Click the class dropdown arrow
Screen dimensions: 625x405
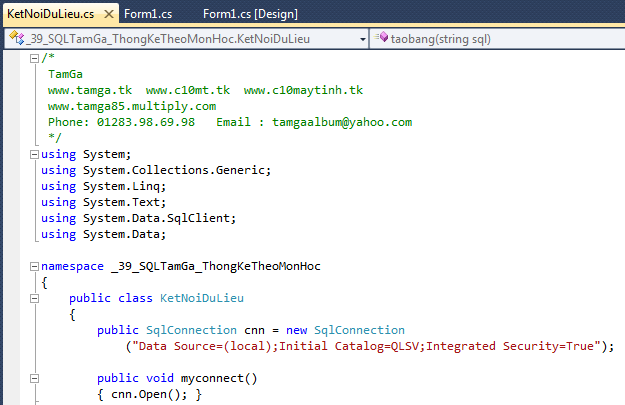363,39
